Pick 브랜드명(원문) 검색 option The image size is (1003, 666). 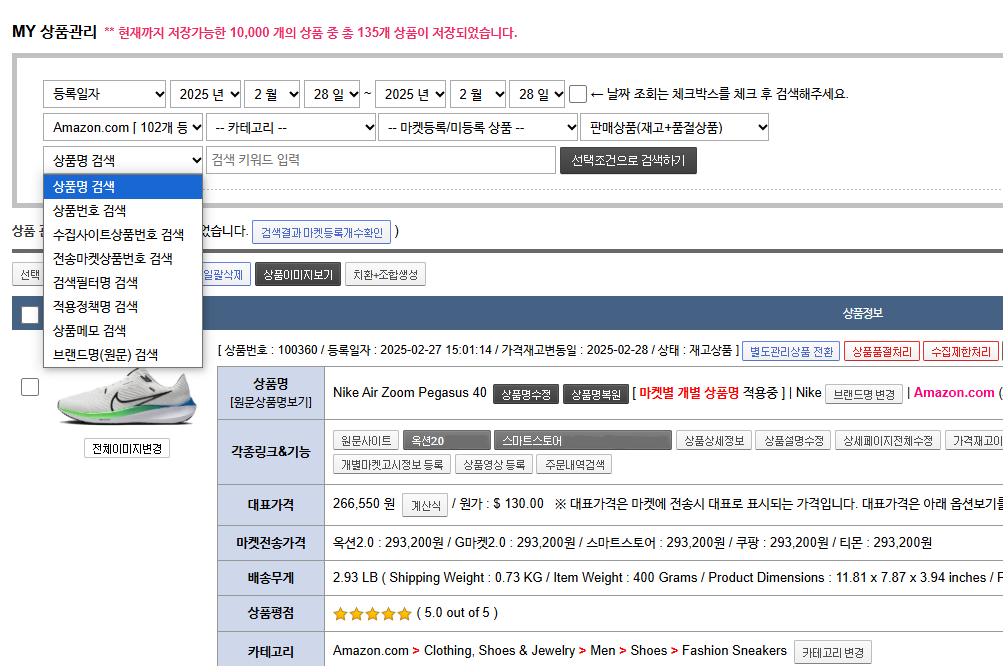[106, 354]
